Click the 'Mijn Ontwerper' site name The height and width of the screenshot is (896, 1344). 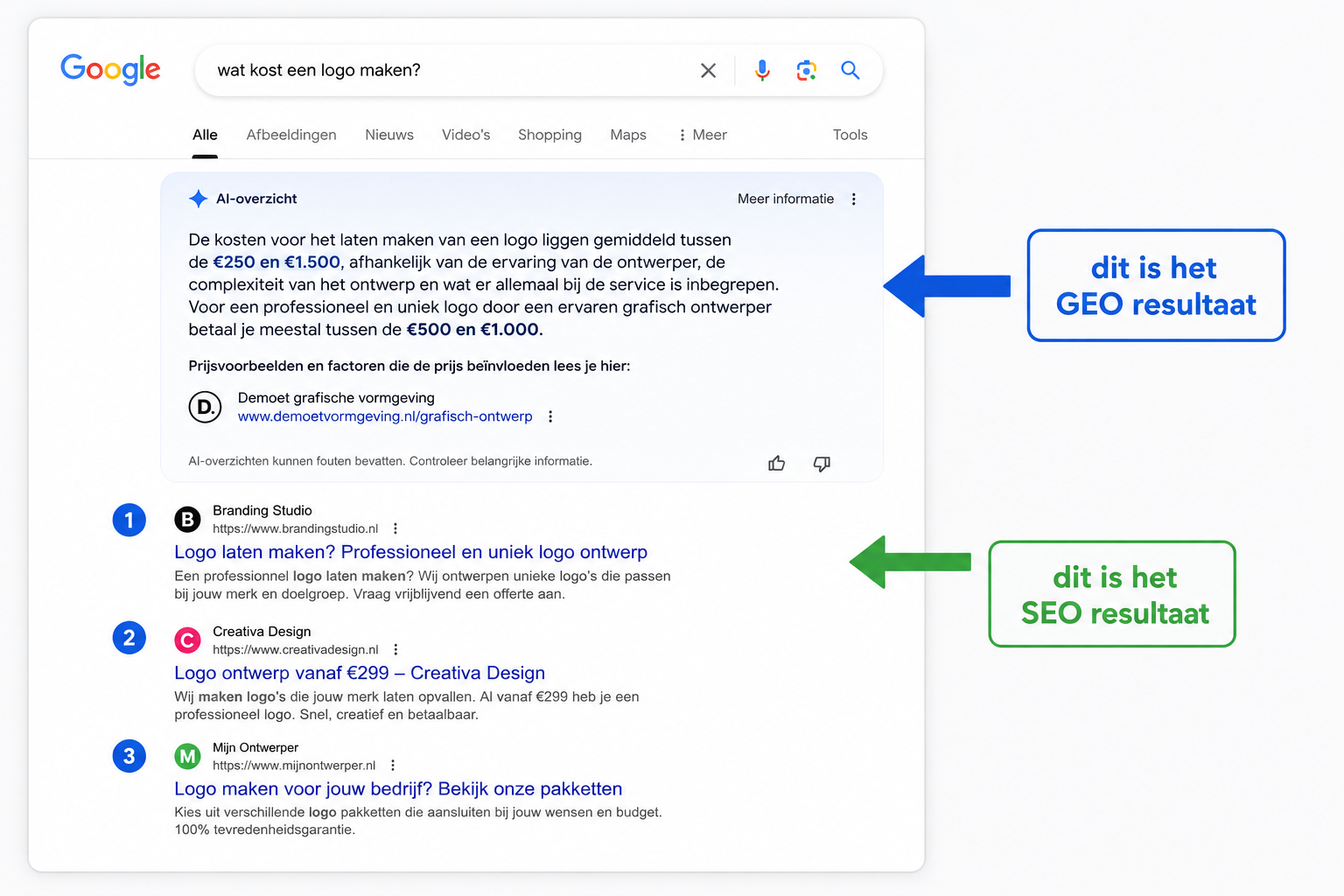[255, 747]
